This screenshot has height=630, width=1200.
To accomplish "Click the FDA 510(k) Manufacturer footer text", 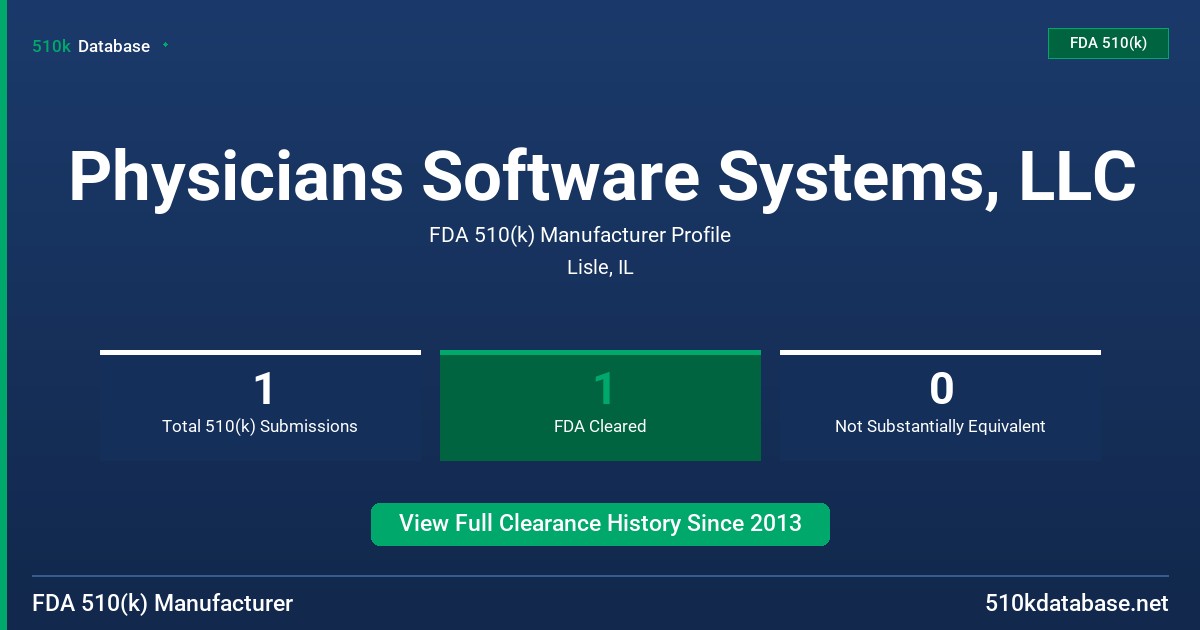I will [163, 603].
